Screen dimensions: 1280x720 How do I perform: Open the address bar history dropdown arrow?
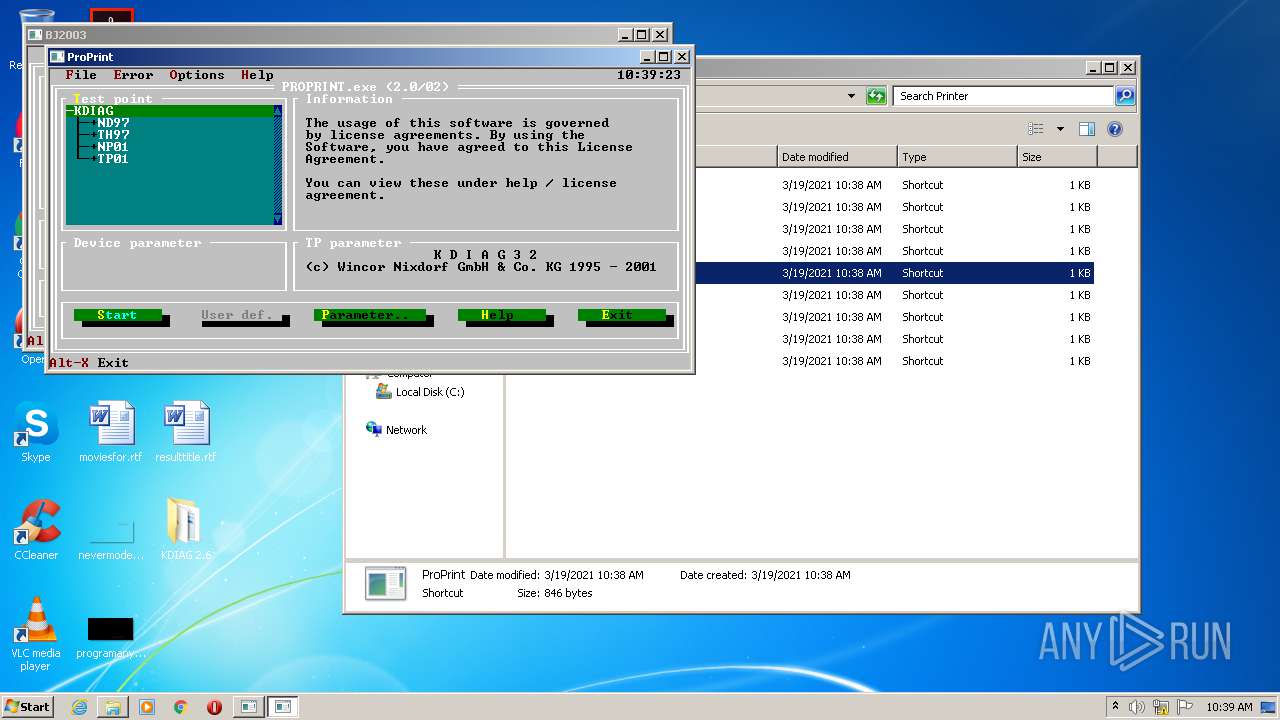tap(851, 96)
